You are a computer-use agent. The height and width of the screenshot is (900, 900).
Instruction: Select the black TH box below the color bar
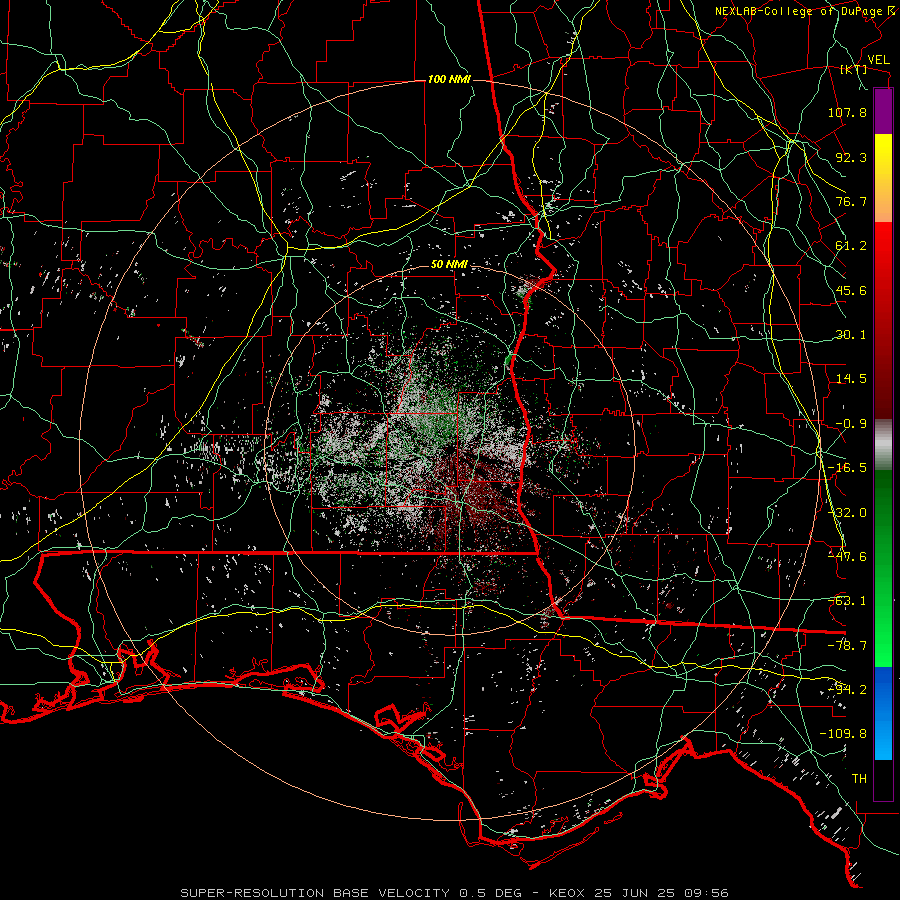point(883,780)
